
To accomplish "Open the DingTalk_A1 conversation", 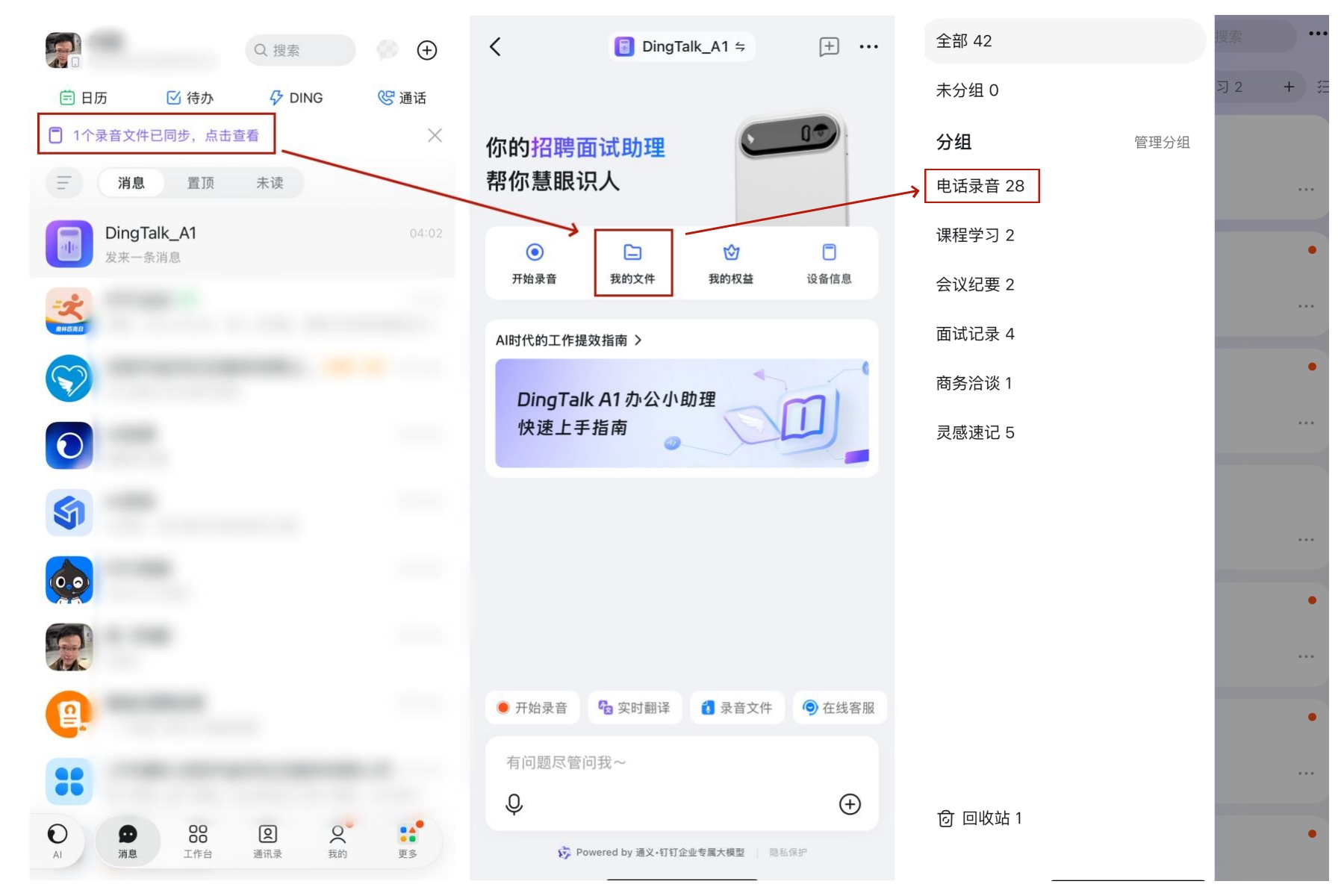I will click(x=243, y=244).
